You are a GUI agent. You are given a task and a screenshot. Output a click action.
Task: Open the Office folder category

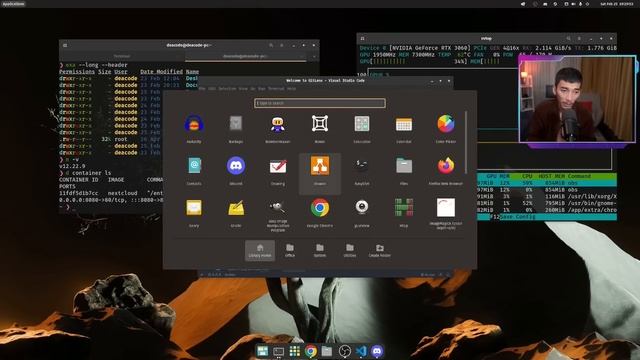point(290,250)
